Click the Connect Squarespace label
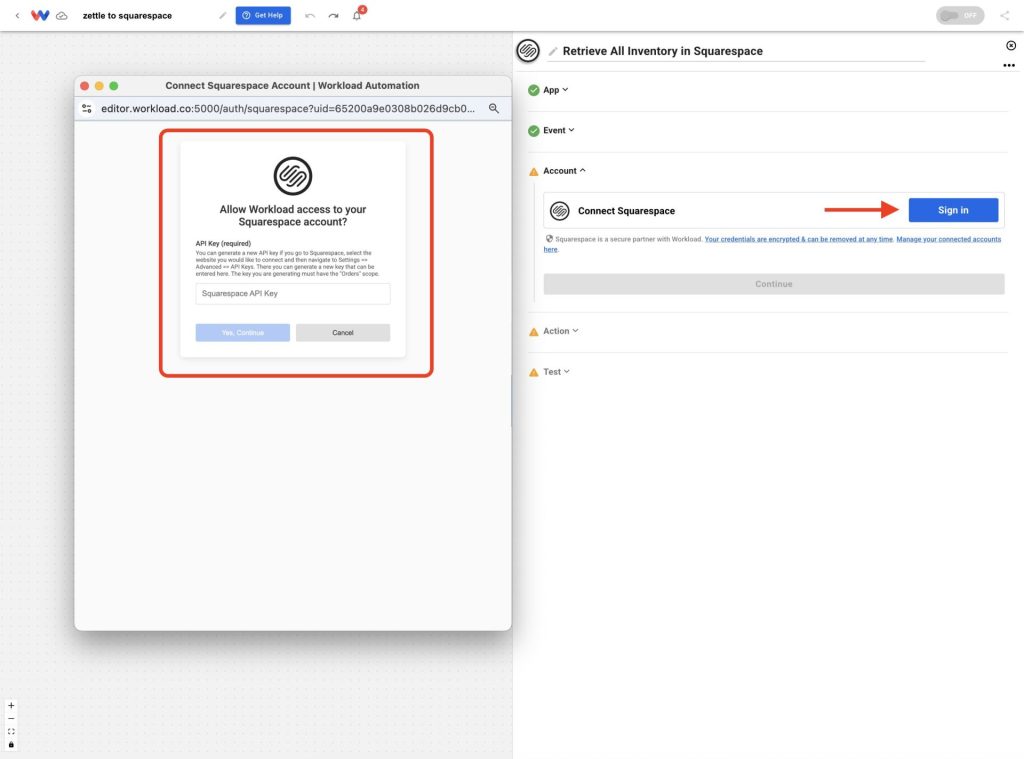The width and height of the screenshot is (1024, 759). click(x=626, y=211)
